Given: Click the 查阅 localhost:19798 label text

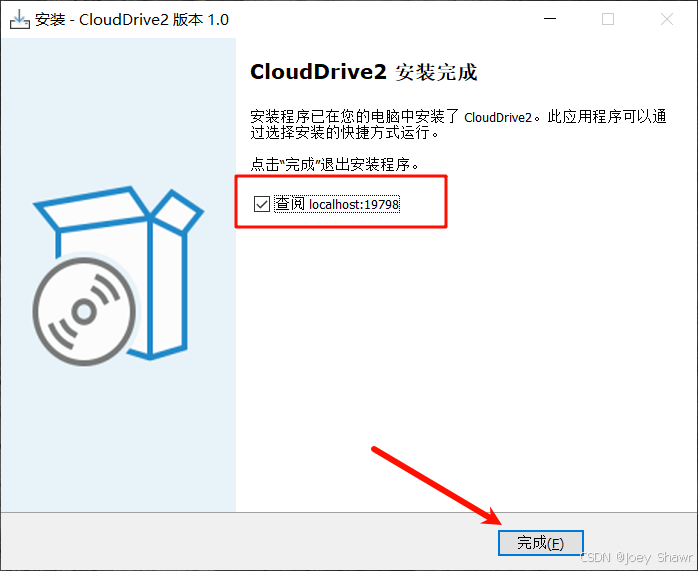Looking at the screenshot, I should click(337, 204).
